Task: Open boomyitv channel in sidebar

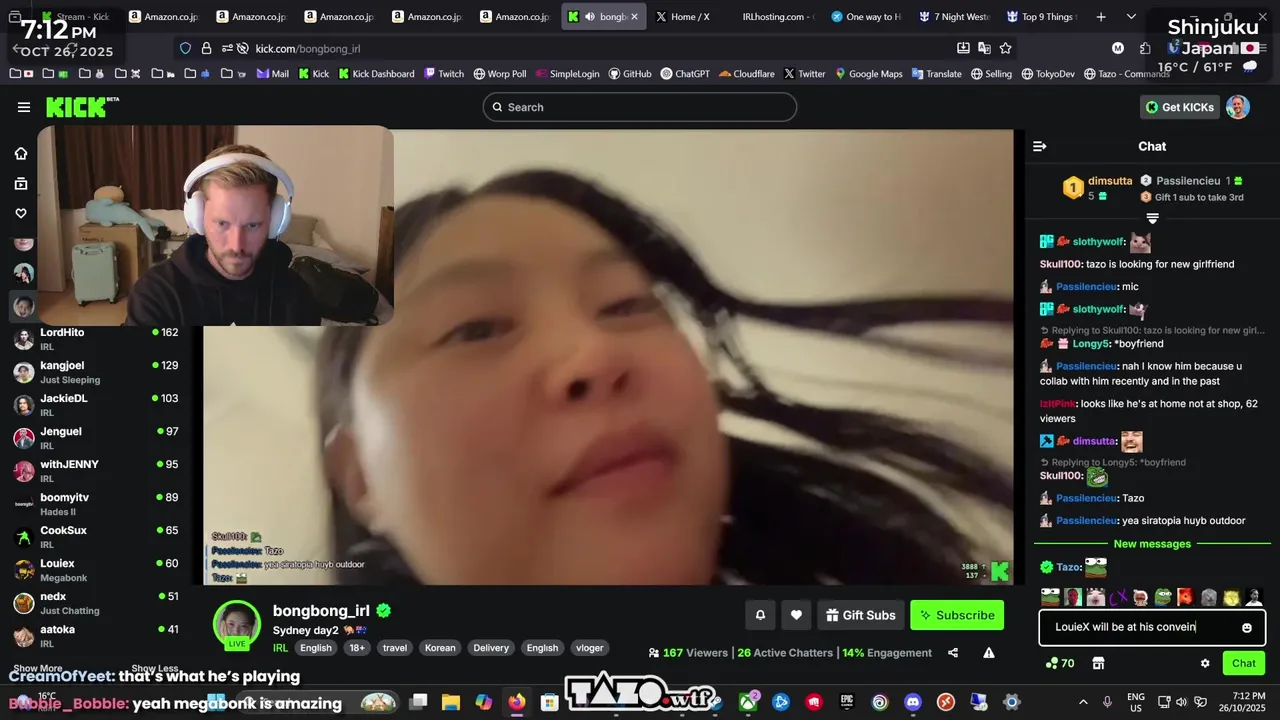Action: 95,504
